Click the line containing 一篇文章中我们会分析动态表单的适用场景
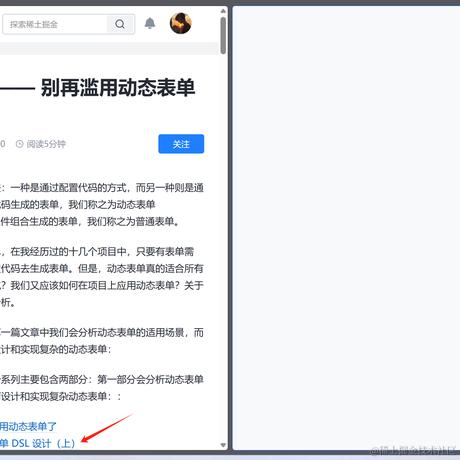Viewport: 460px width, 460px height. tap(102, 332)
